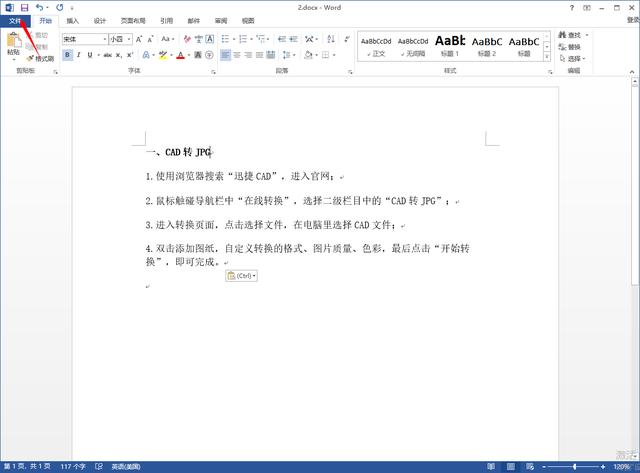
Task: Click the Shrink Font icon
Action: [x=150, y=39]
